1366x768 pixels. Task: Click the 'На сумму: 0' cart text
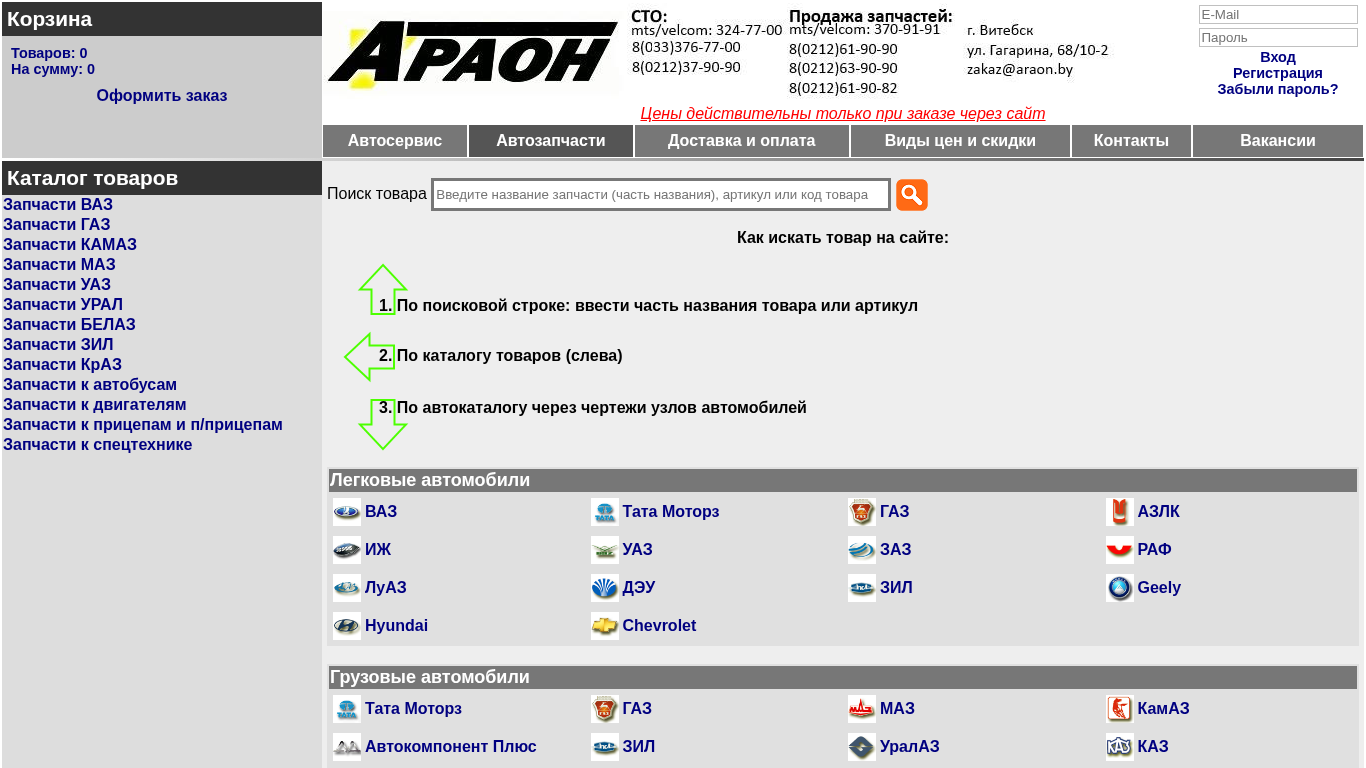click(53, 69)
